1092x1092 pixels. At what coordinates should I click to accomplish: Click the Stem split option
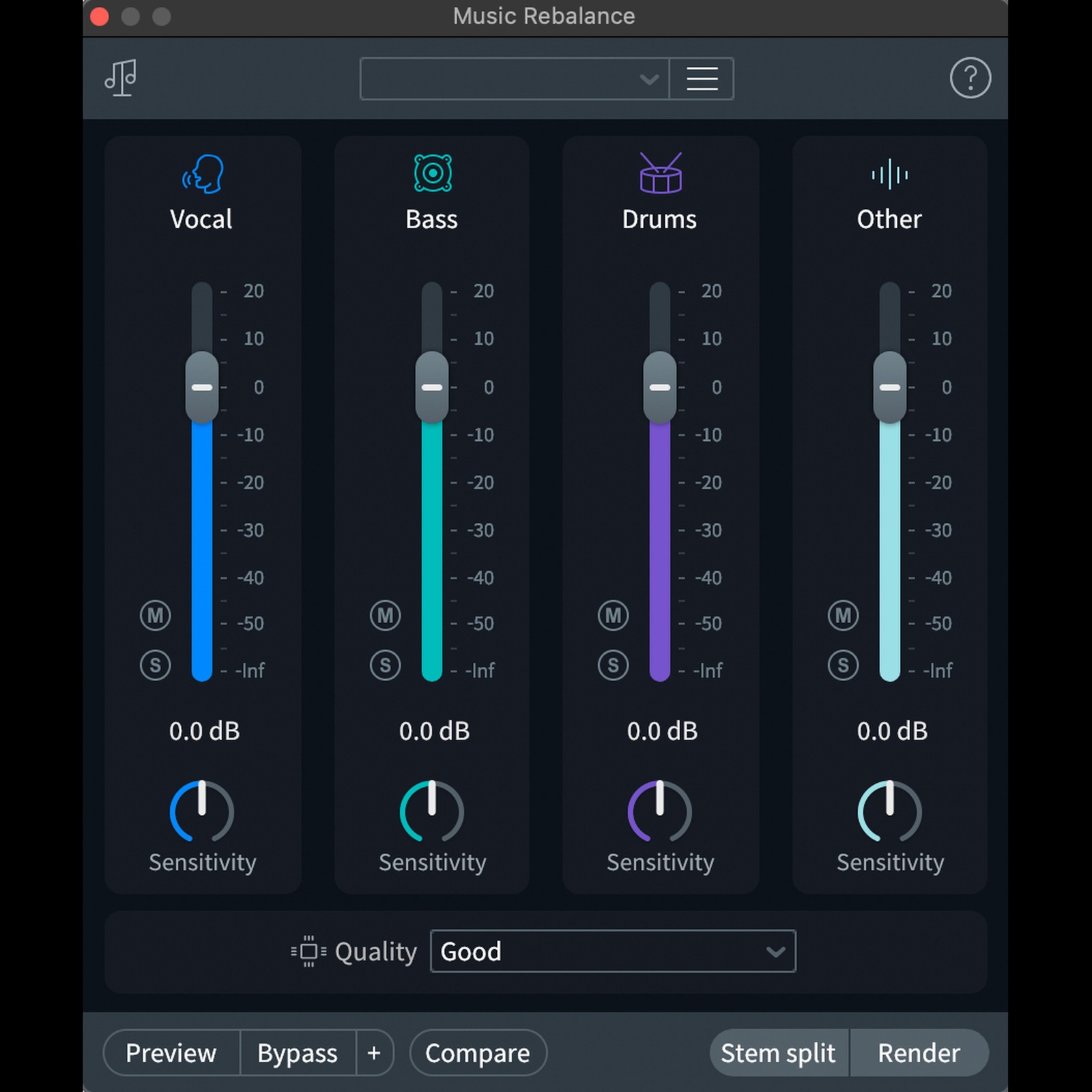778,1052
